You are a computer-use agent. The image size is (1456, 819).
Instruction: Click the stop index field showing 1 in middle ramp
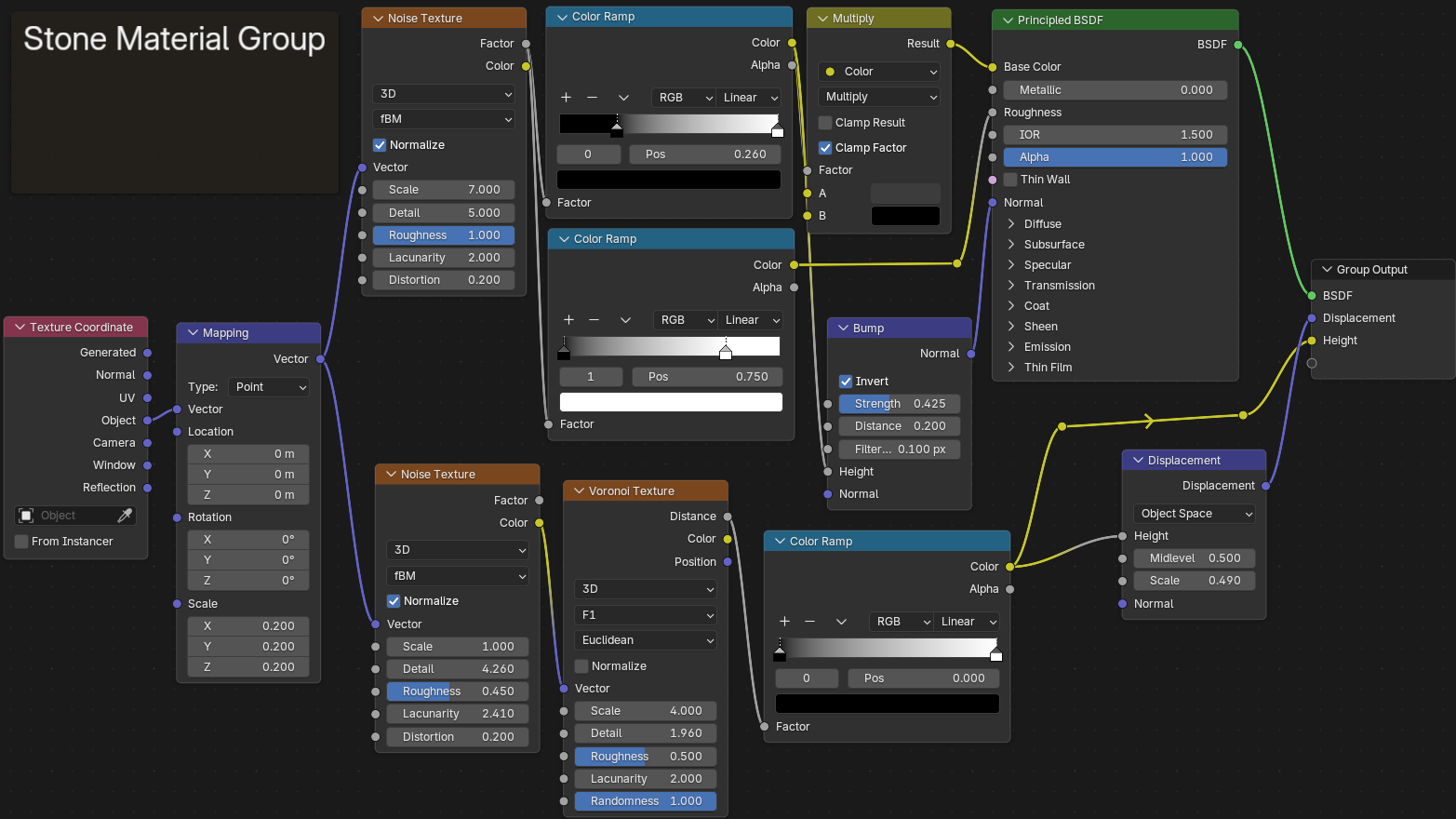tap(591, 377)
